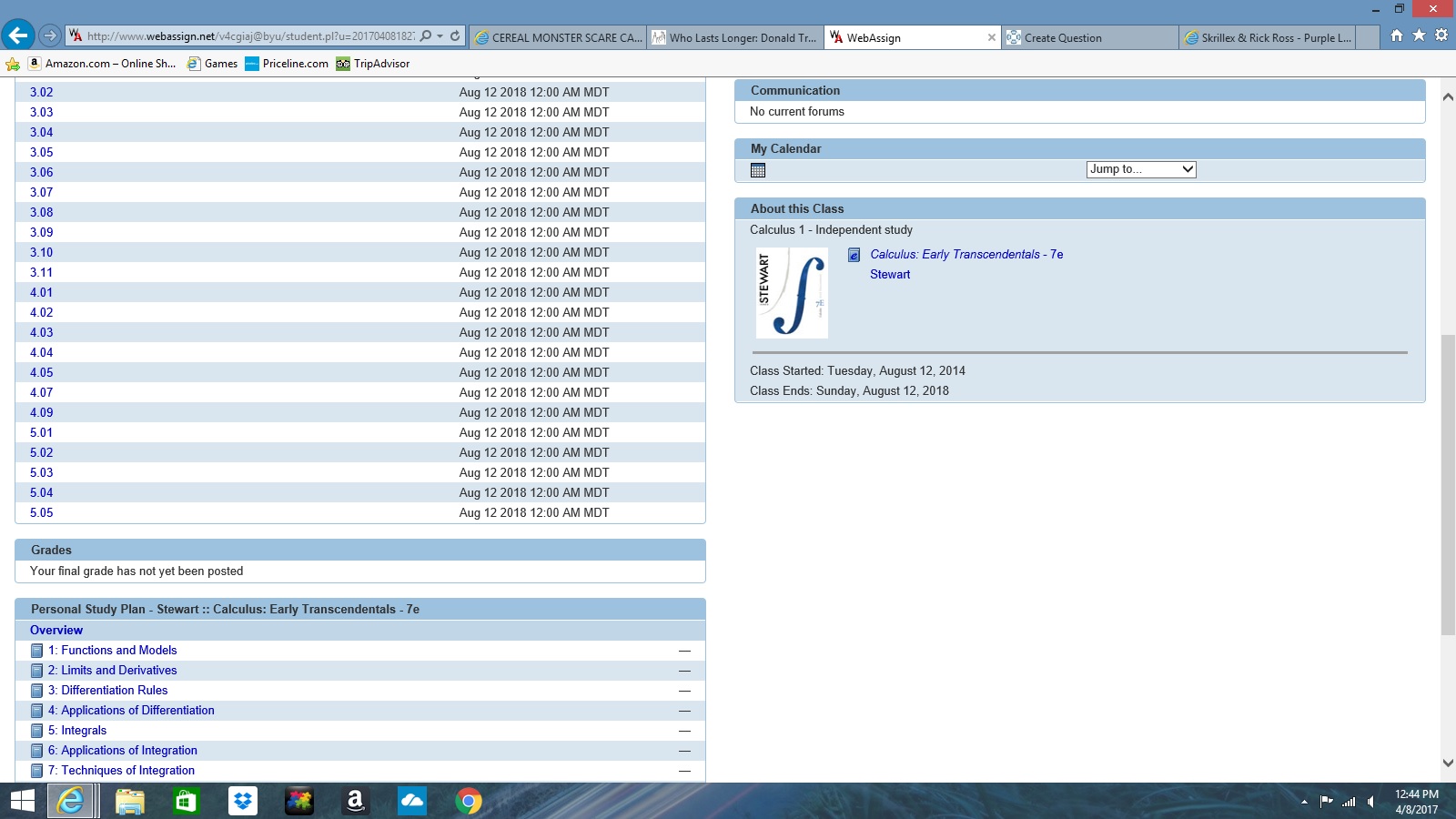Switch to the Create Question tab

[x=1062, y=38]
